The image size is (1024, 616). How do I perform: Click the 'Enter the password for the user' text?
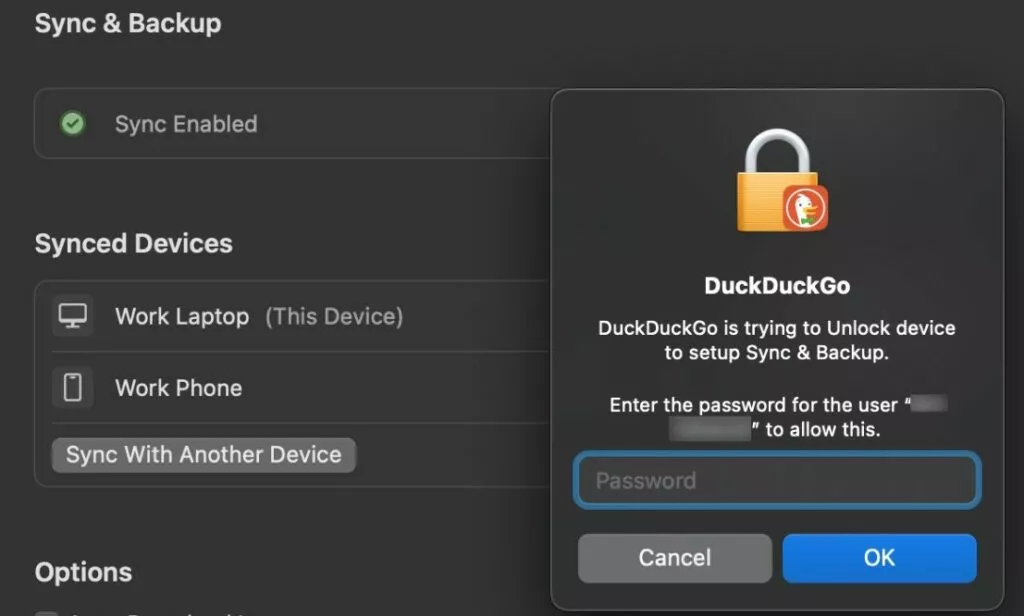pos(757,405)
